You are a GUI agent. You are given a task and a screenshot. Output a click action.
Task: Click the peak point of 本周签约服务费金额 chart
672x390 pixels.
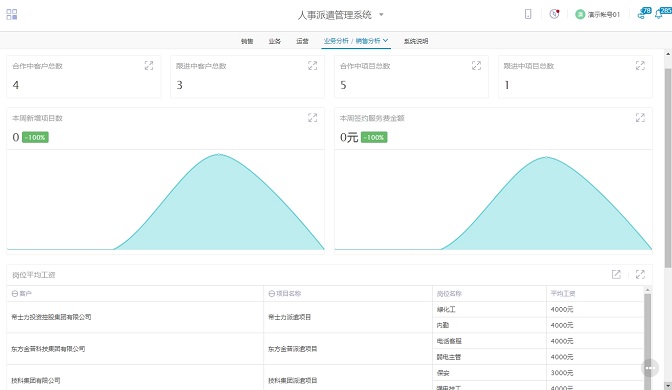point(546,157)
